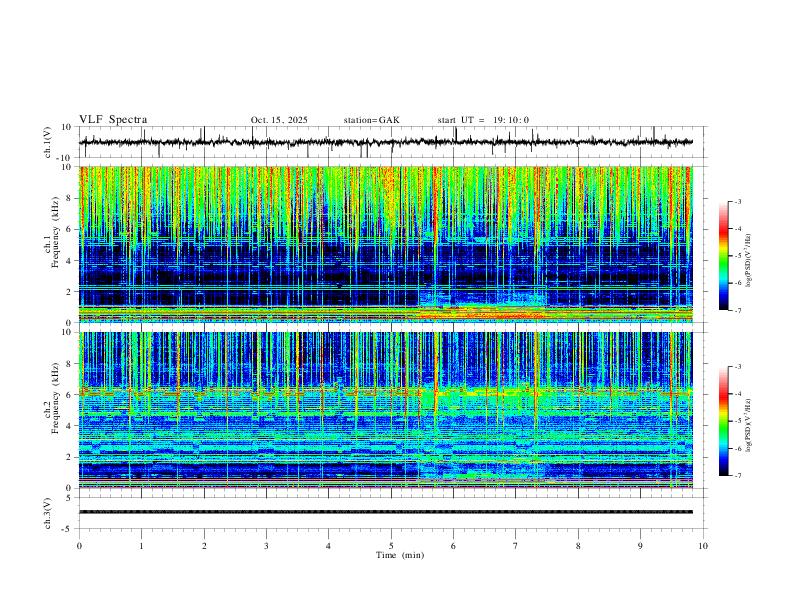The width and height of the screenshot is (792, 612).
Task: Click time axis tick label "6"
Action: click(453, 546)
